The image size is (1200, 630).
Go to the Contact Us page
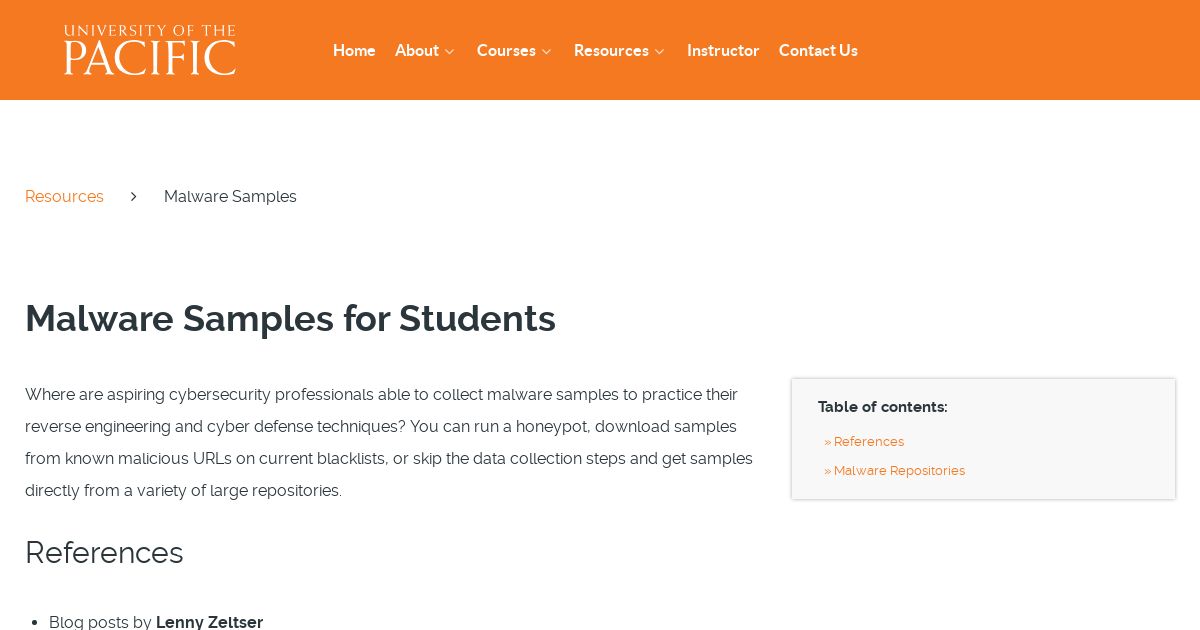tap(818, 50)
